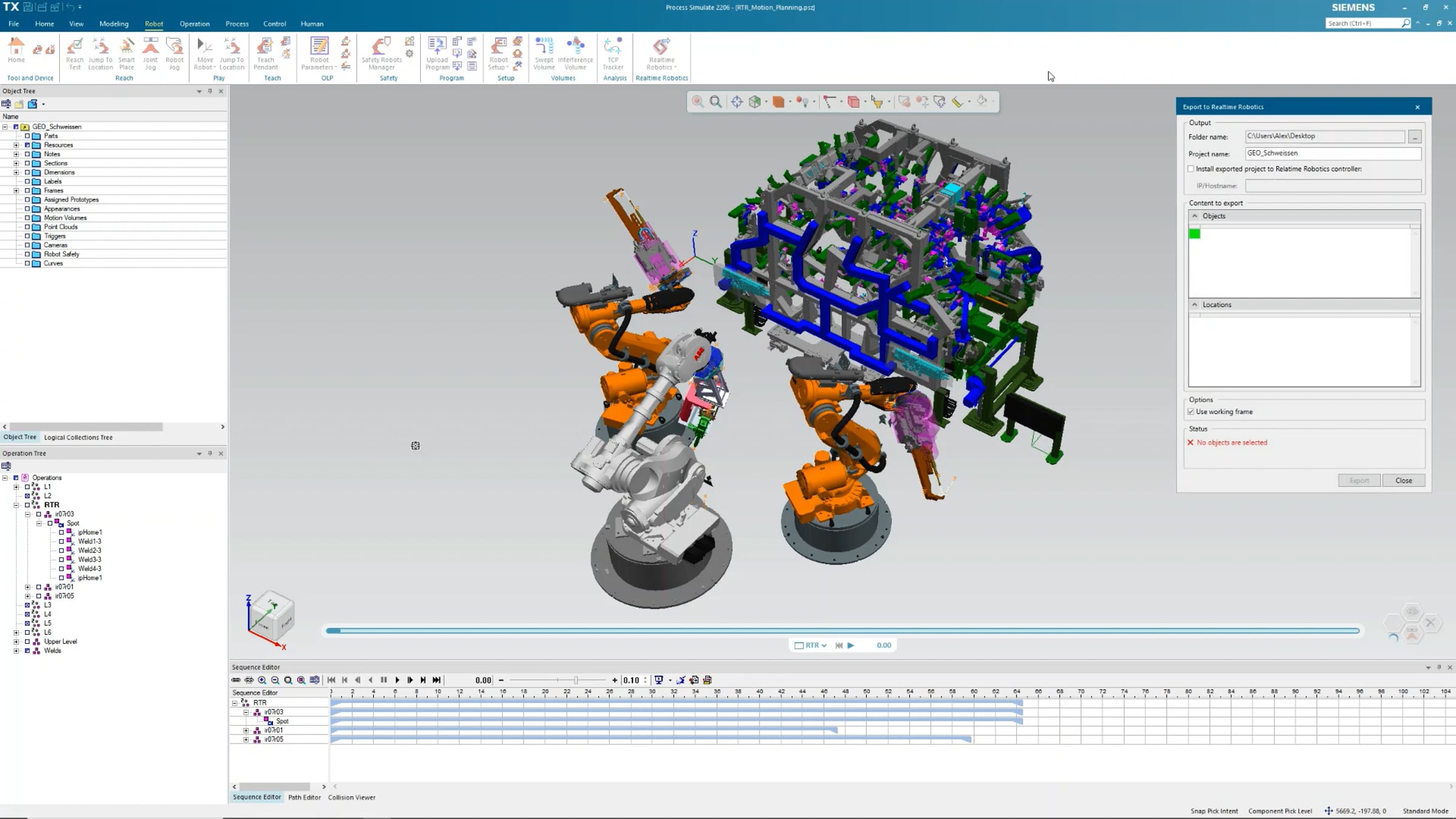The height and width of the screenshot is (819, 1456).
Task: Collapse the Objects section in export dialog
Action: coord(1195,216)
